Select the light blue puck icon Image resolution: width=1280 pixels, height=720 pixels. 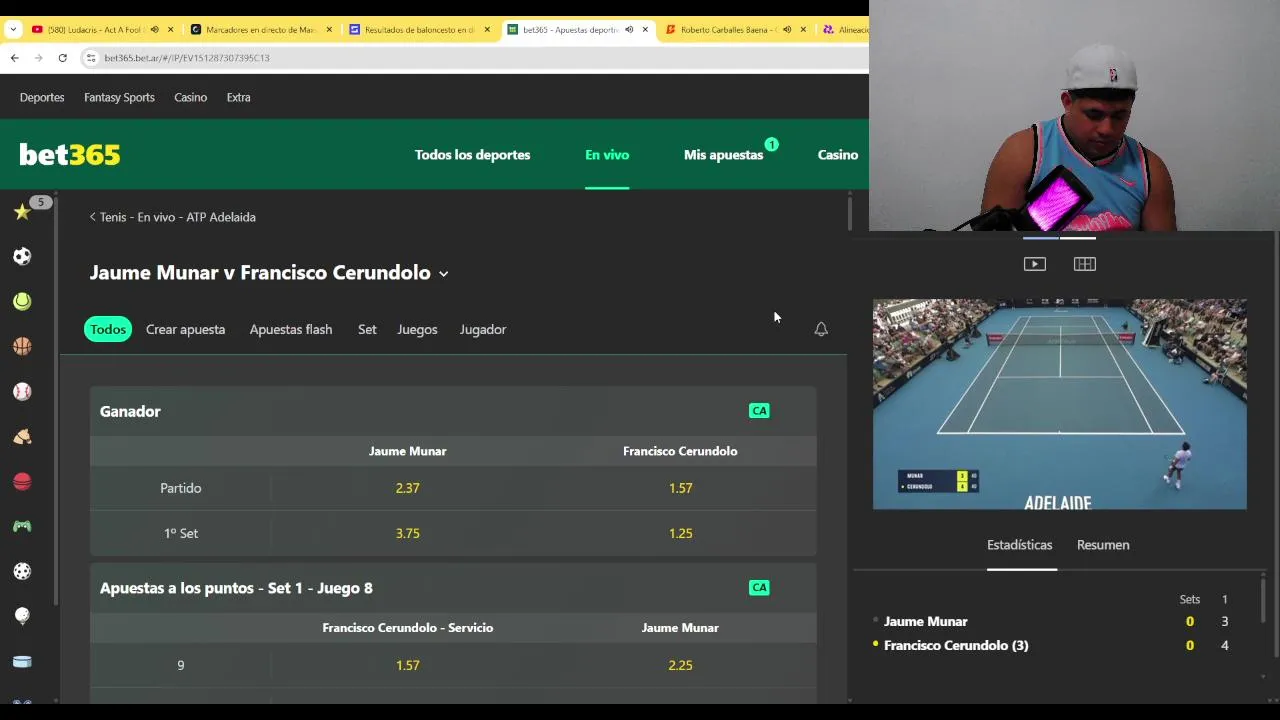tap(22, 662)
